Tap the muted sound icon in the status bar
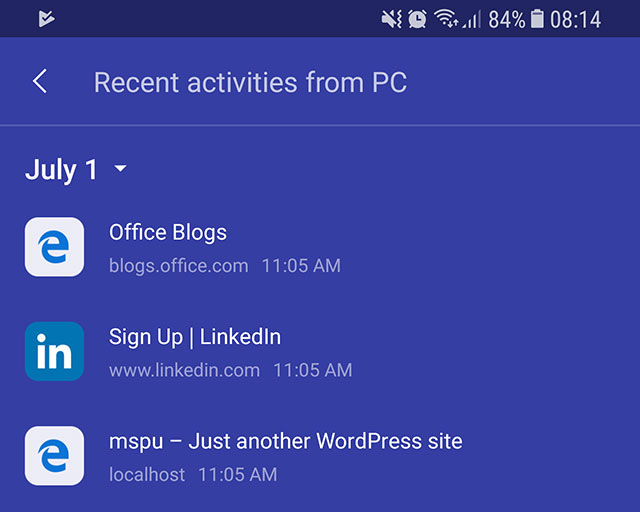This screenshot has width=640, height=512. pyautogui.click(x=391, y=19)
